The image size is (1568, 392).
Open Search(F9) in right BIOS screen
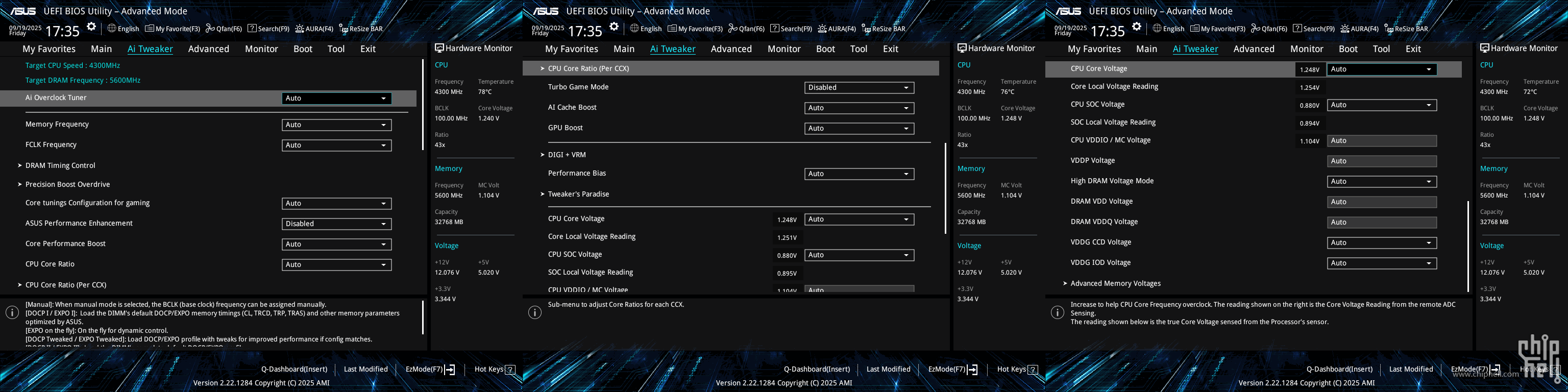(1314, 29)
